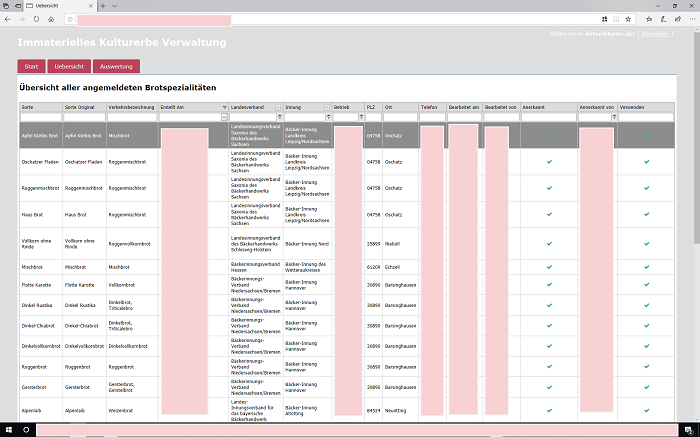This screenshot has width=700, height=437.
Task: Switch to the Auswertung tab
Action: point(116,67)
